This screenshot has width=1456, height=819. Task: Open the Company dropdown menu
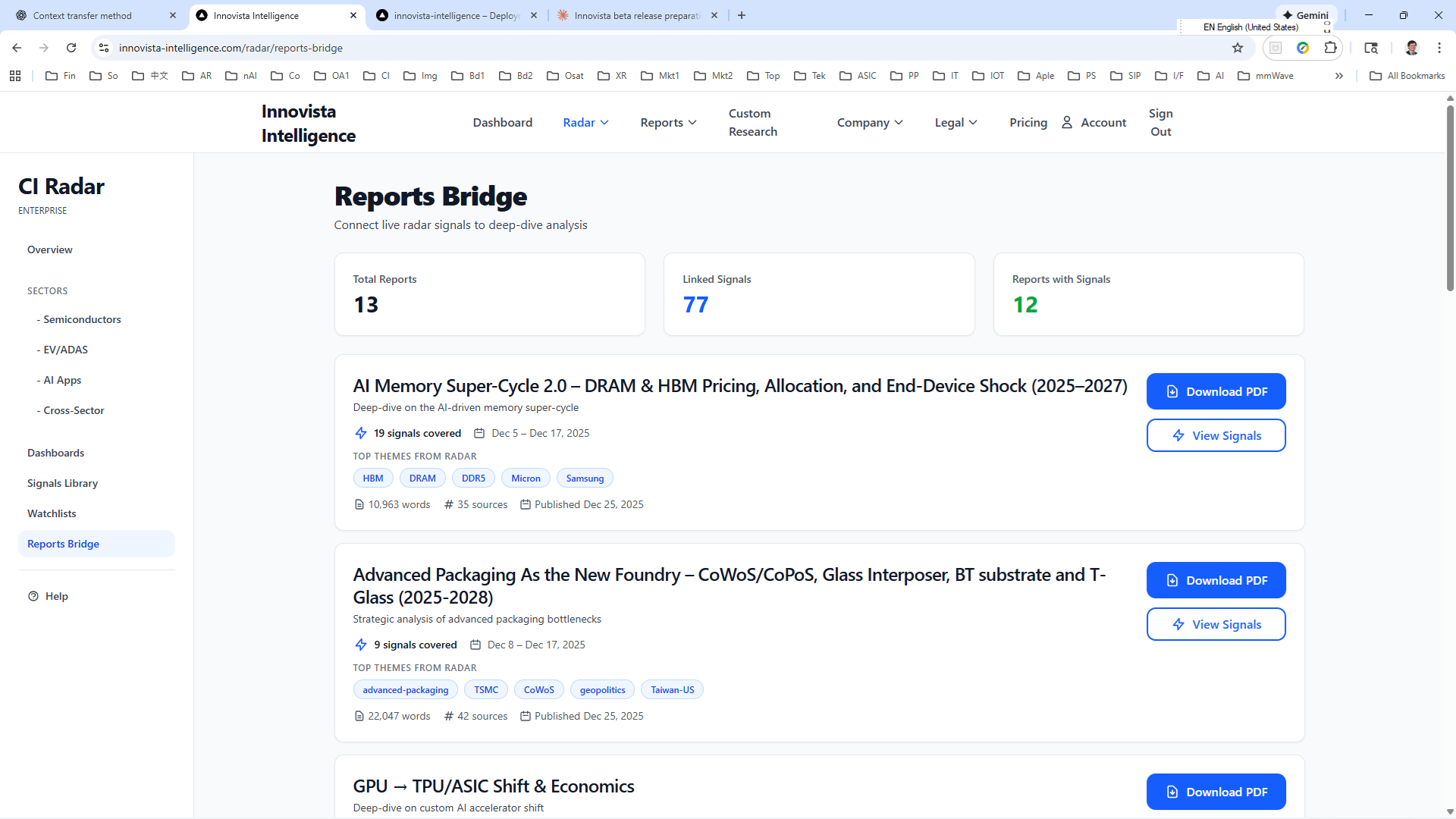pos(869,122)
